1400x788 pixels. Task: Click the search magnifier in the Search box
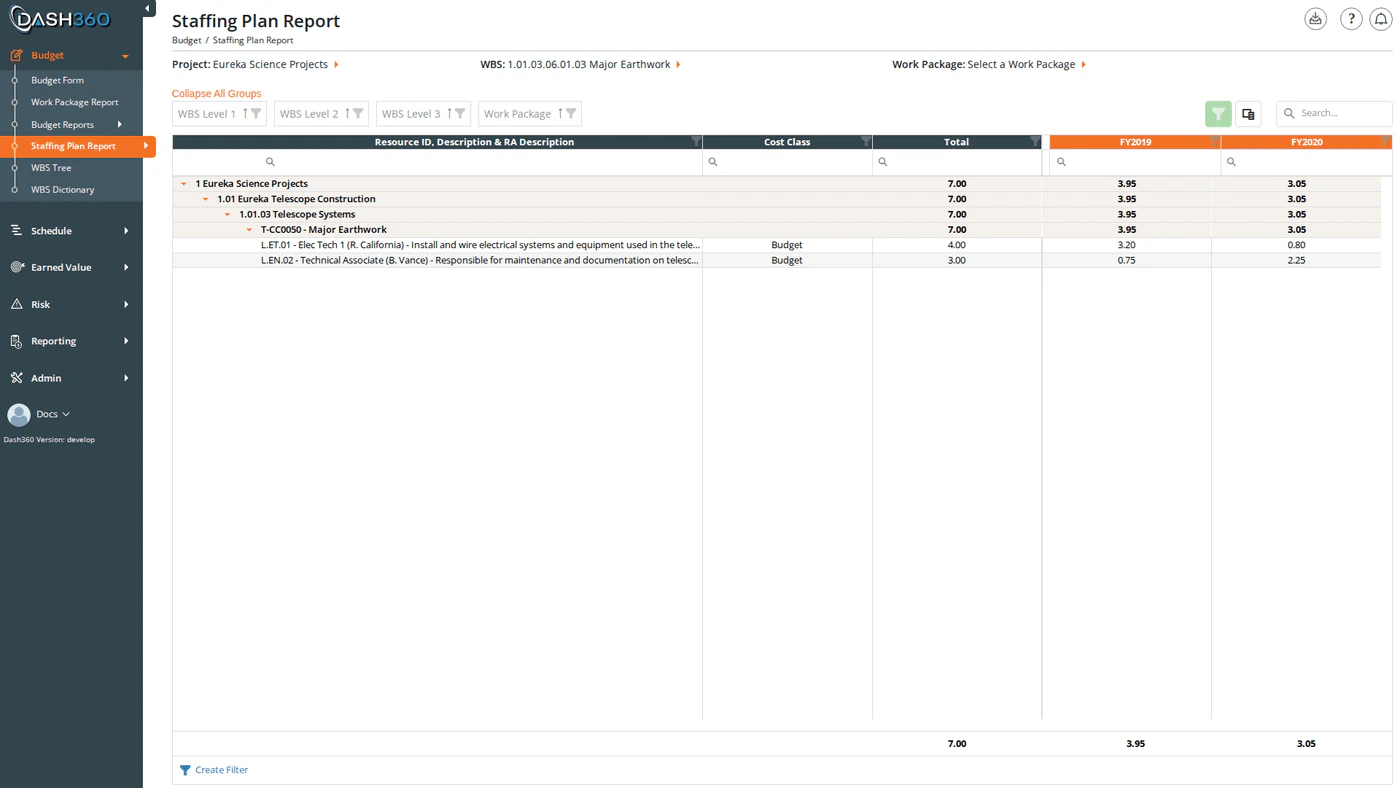click(1289, 112)
